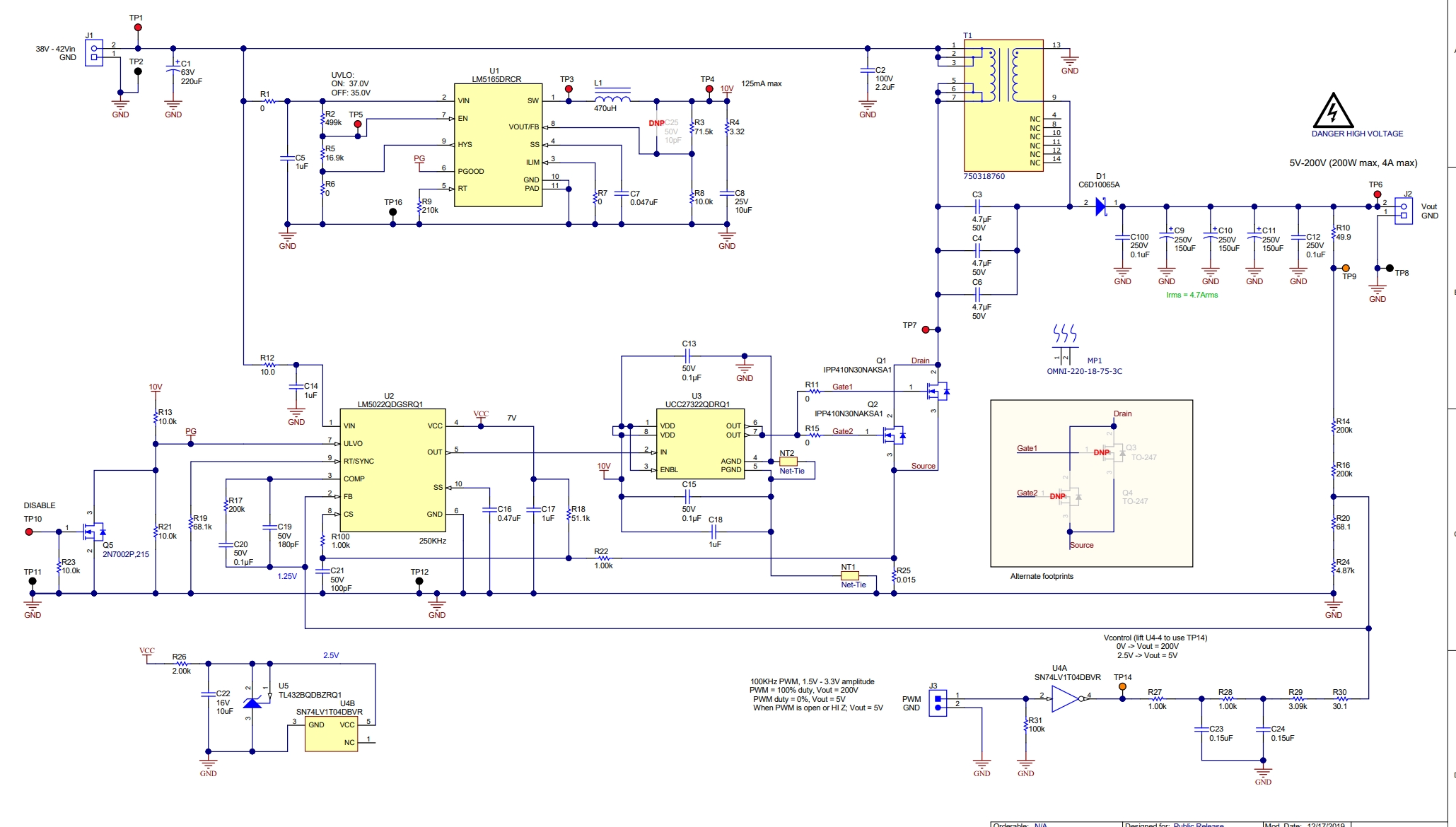
Task: Select the J1 input connector
Action: [x=93, y=53]
